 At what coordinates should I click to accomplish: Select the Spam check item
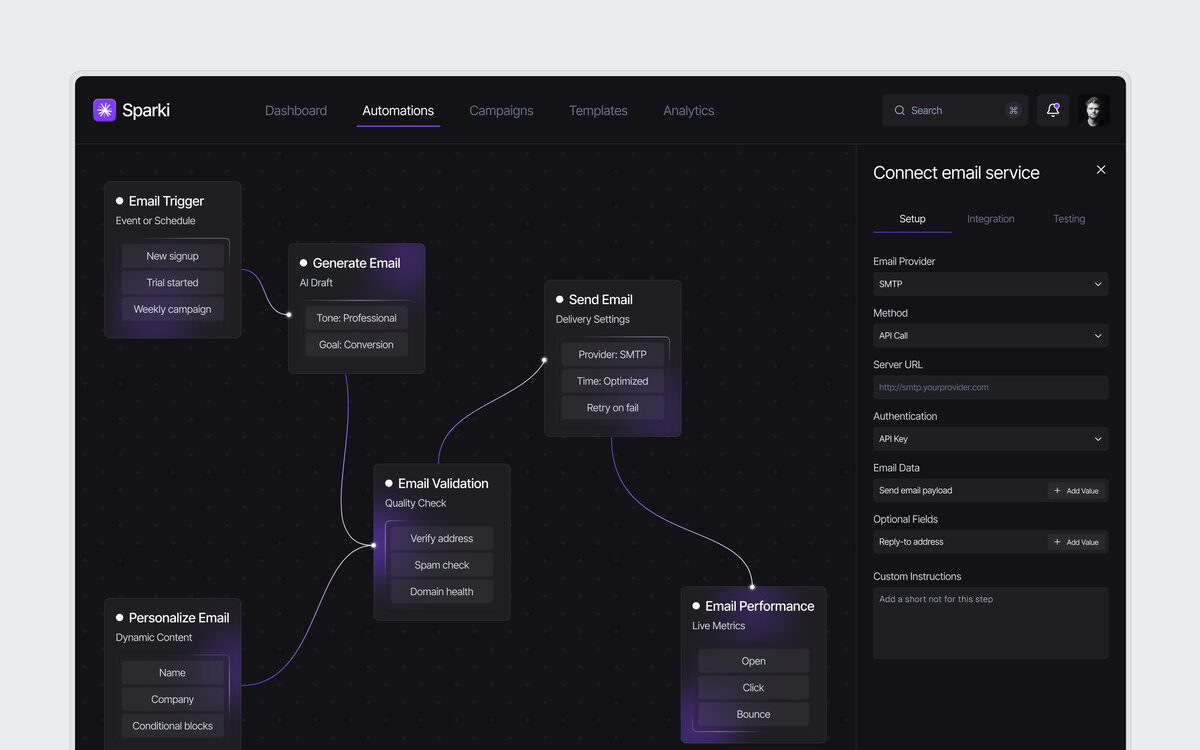441,565
